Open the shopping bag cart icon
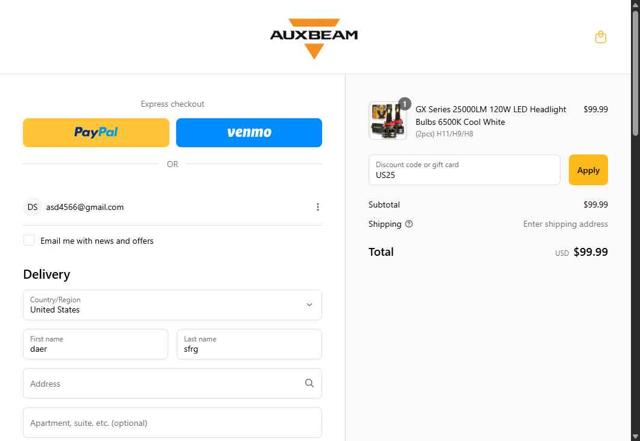Viewport: 640px width, 441px height. [x=600, y=37]
